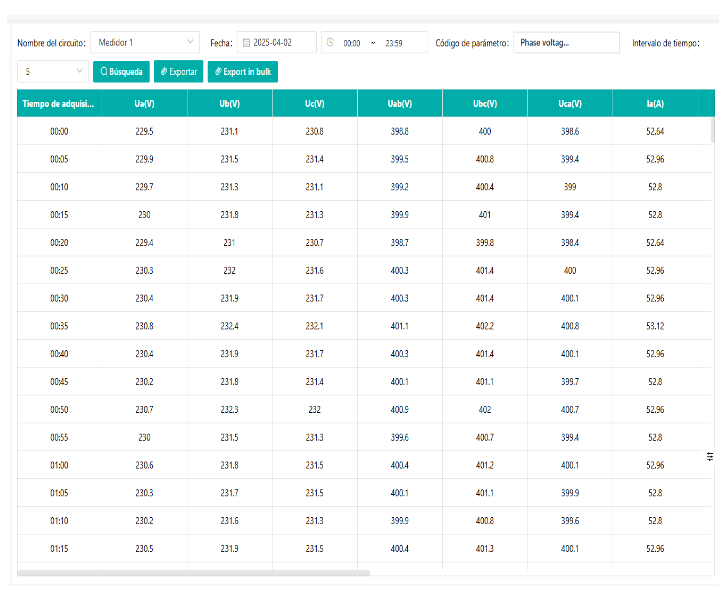Click the Ua(V) column header
Image resolution: width=724 pixels, height=592 pixels.
(x=145, y=103)
